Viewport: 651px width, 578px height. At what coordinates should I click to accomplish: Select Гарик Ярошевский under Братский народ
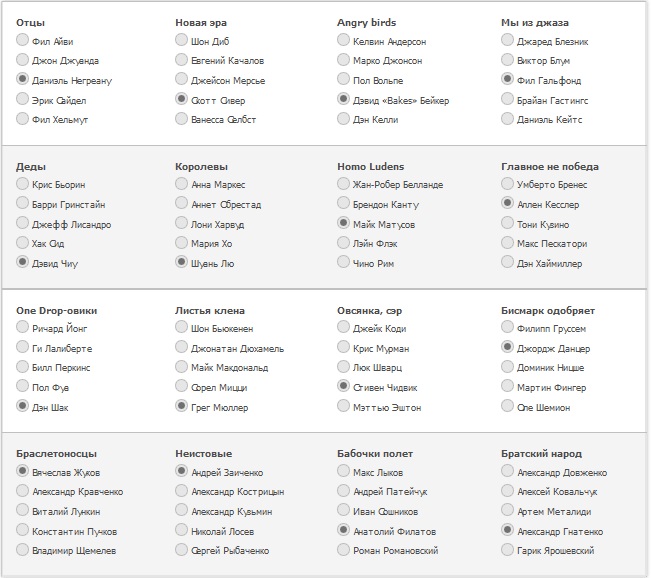[x=508, y=550]
